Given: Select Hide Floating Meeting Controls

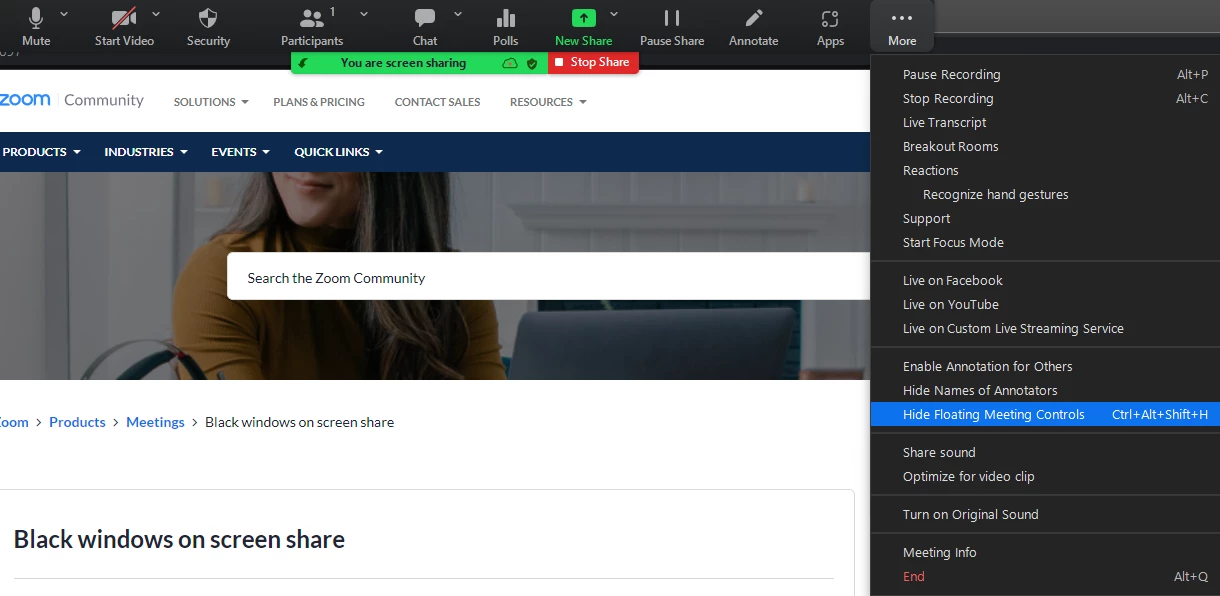Looking at the screenshot, I should (1045, 415).
